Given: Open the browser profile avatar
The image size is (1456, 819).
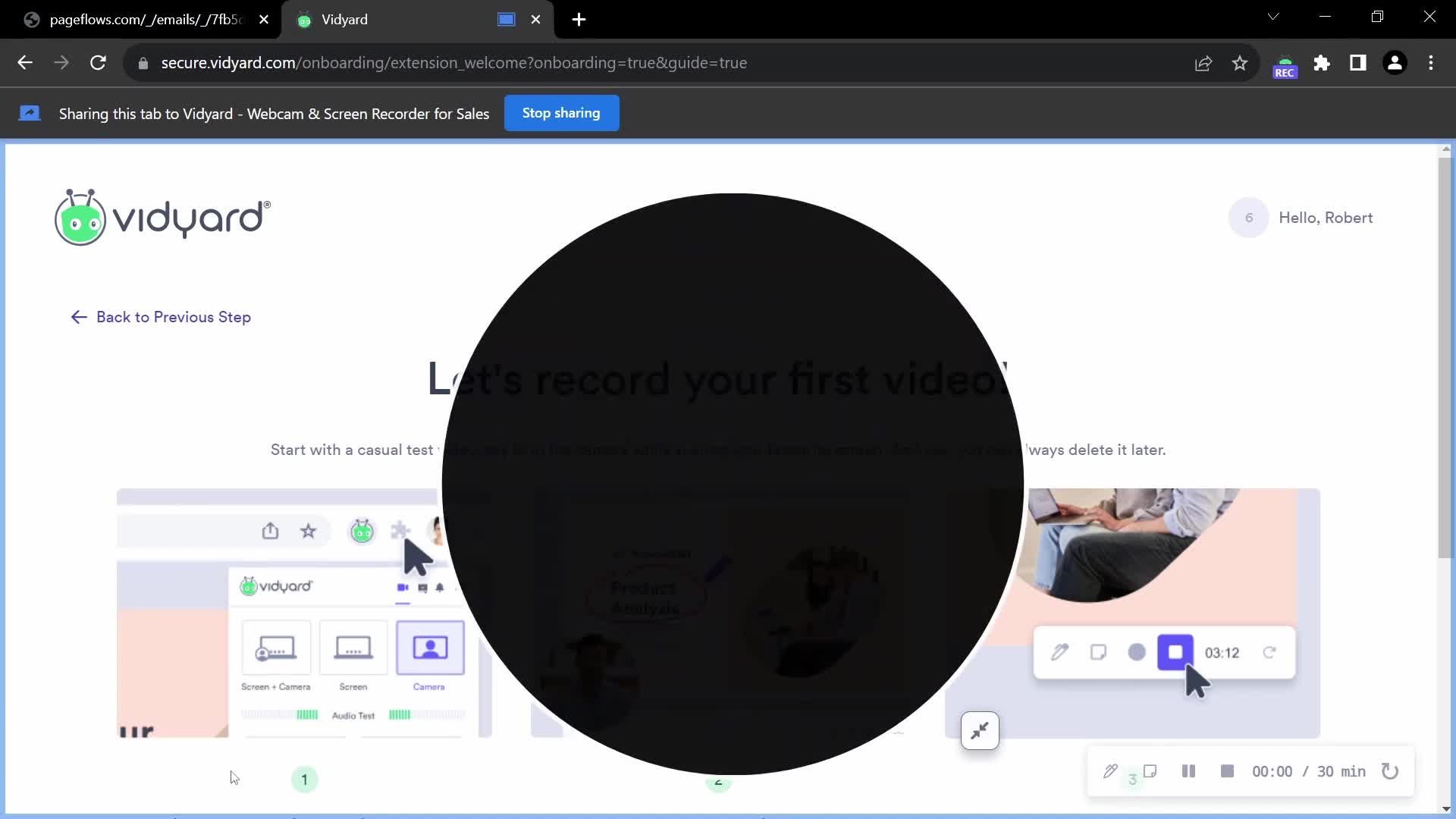Looking at the screenshot, I should [x=1395, y=63].
